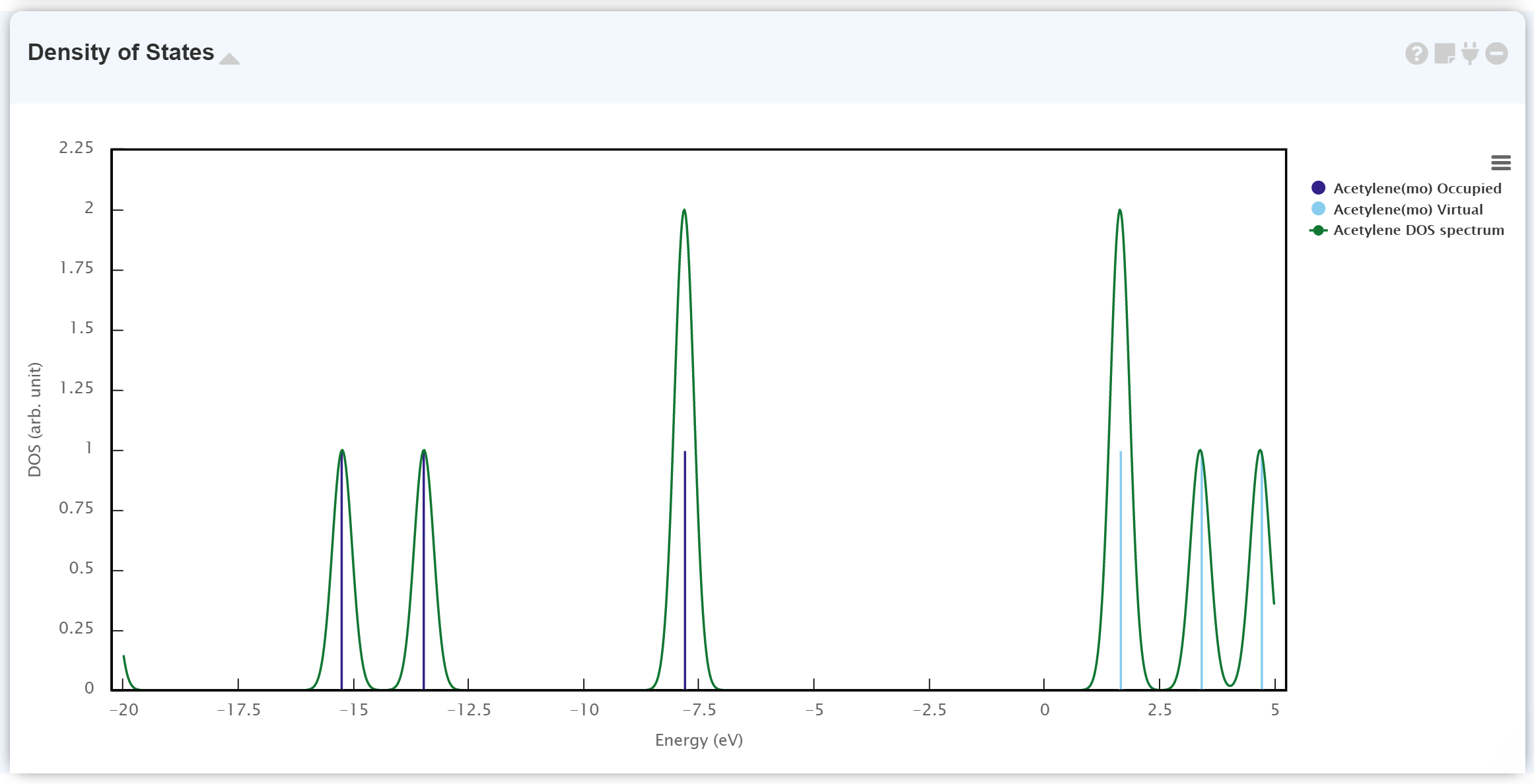The width and height of the screenshot is (1534, 784).
Task: Toggle Acetylene DOS spectrum legend series
Action: 1418,230
